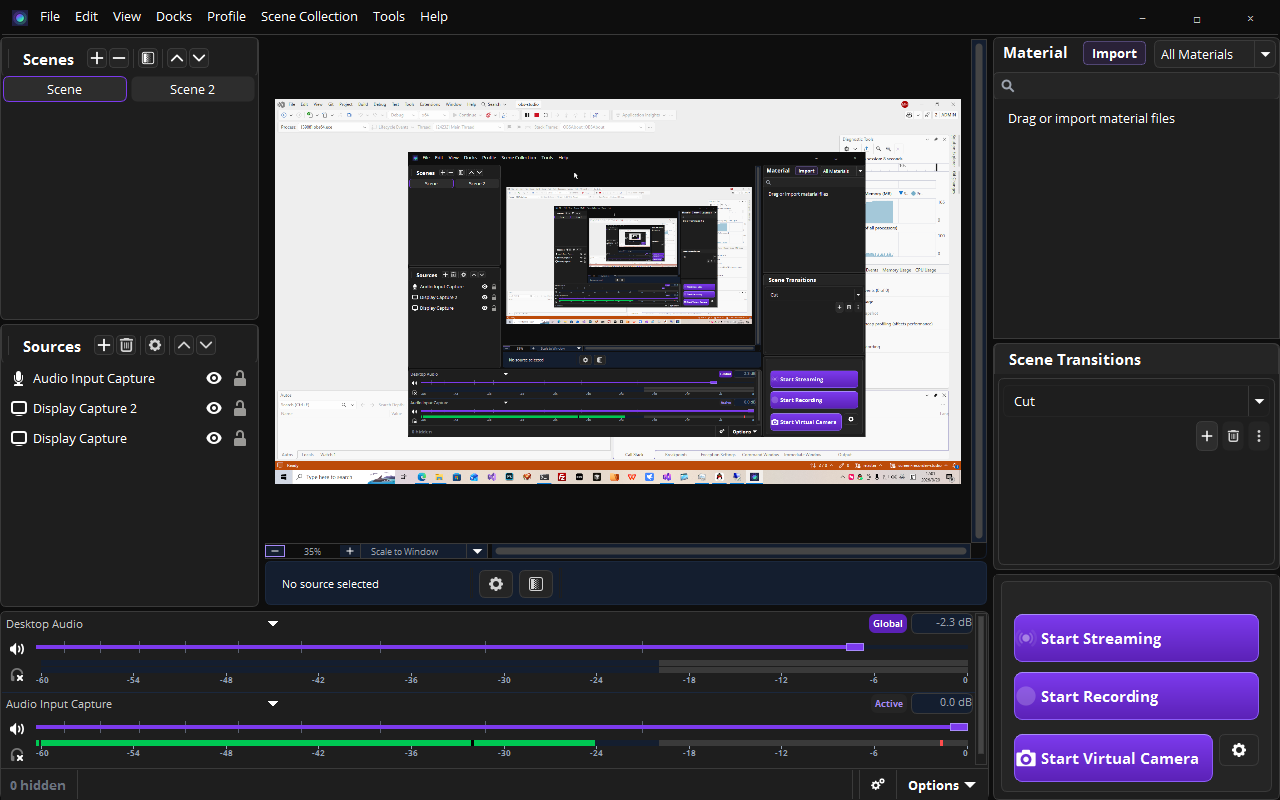
Task: Expand Audio Input Capture options arrow
Action: 272,704
